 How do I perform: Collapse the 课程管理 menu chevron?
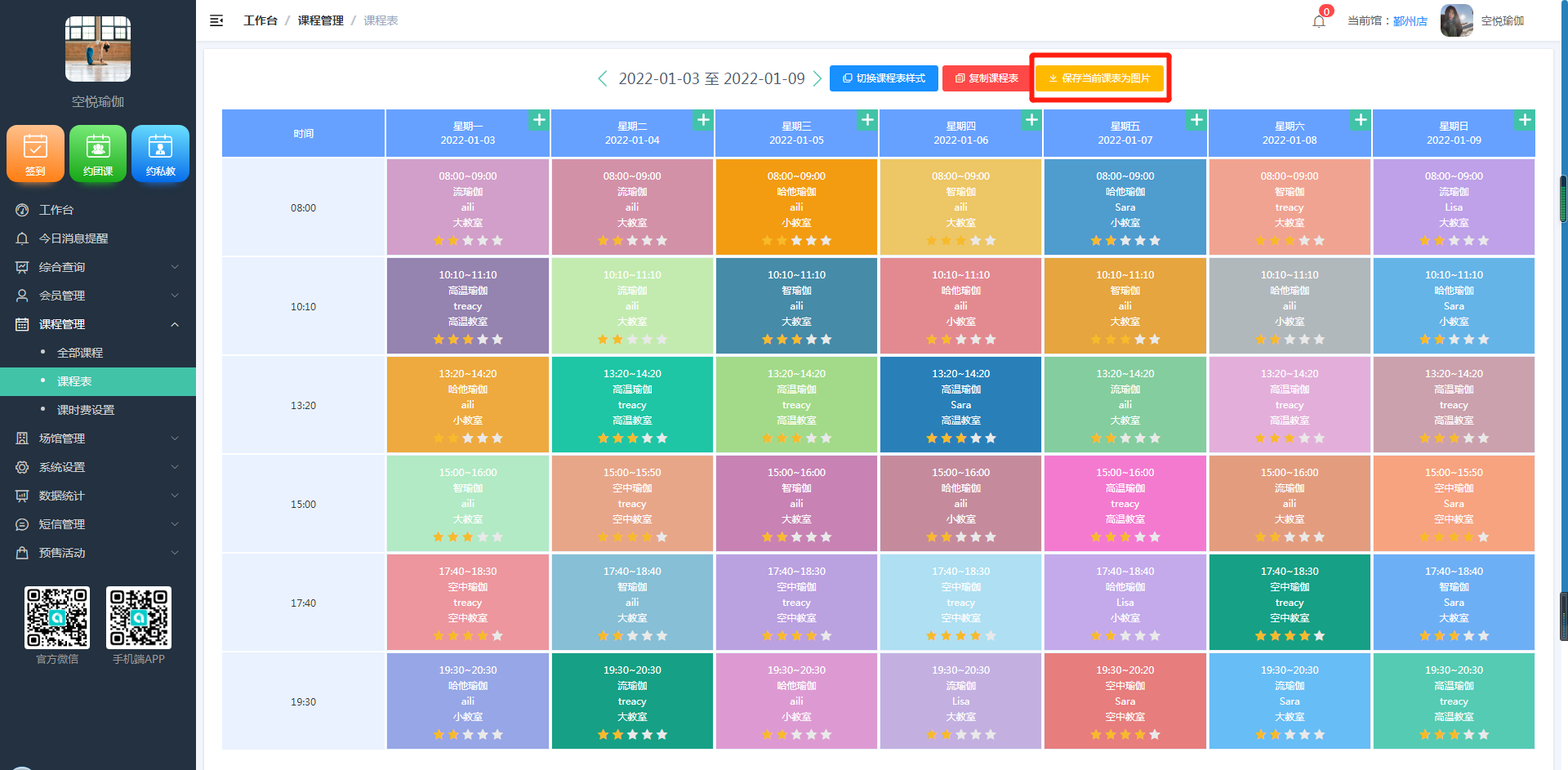(x=175, y=324)
